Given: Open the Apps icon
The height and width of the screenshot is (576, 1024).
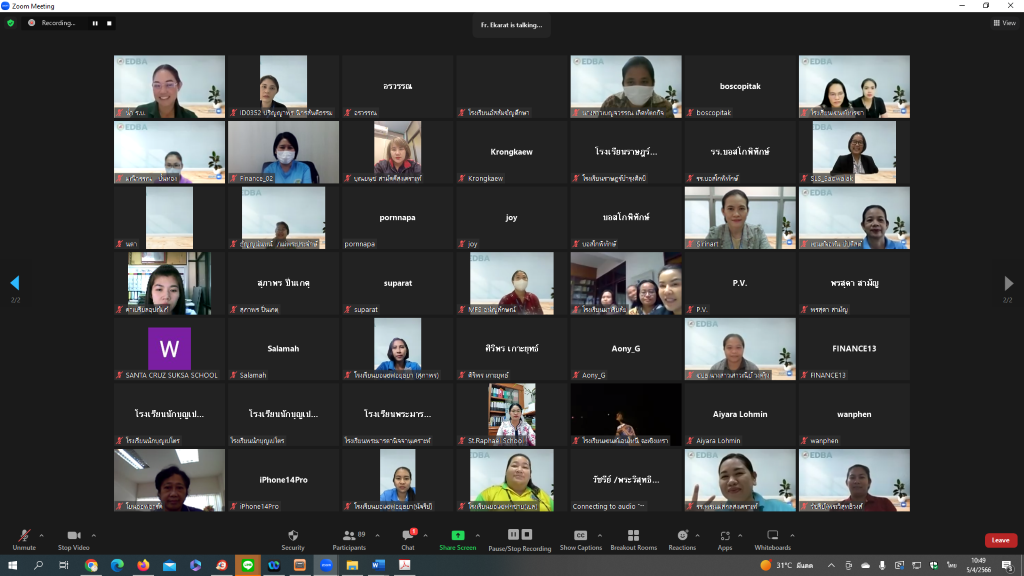Looking at the screenshot, I should click(x=725, y=536).
